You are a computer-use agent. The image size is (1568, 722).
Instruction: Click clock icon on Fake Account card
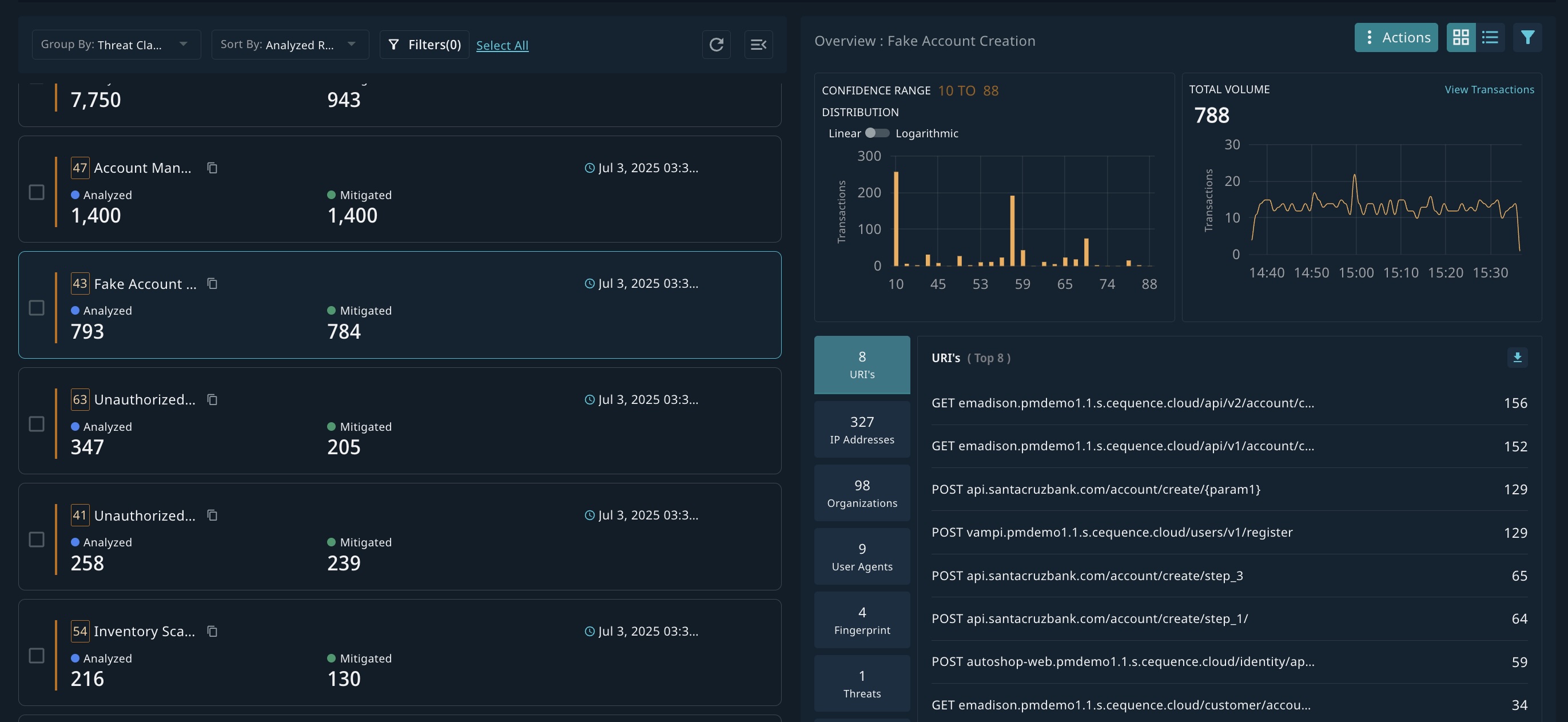pos(589,284)
